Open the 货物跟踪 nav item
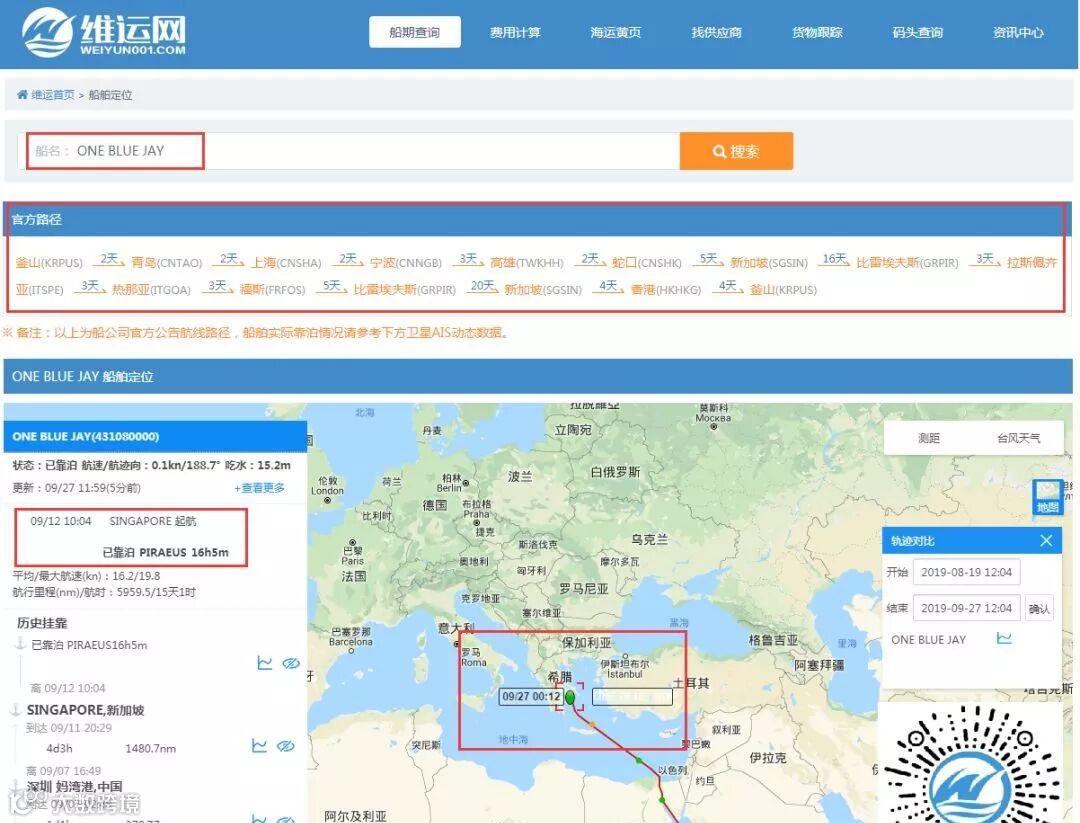This screenshot has width=1080, height=823. pos(817,32)
